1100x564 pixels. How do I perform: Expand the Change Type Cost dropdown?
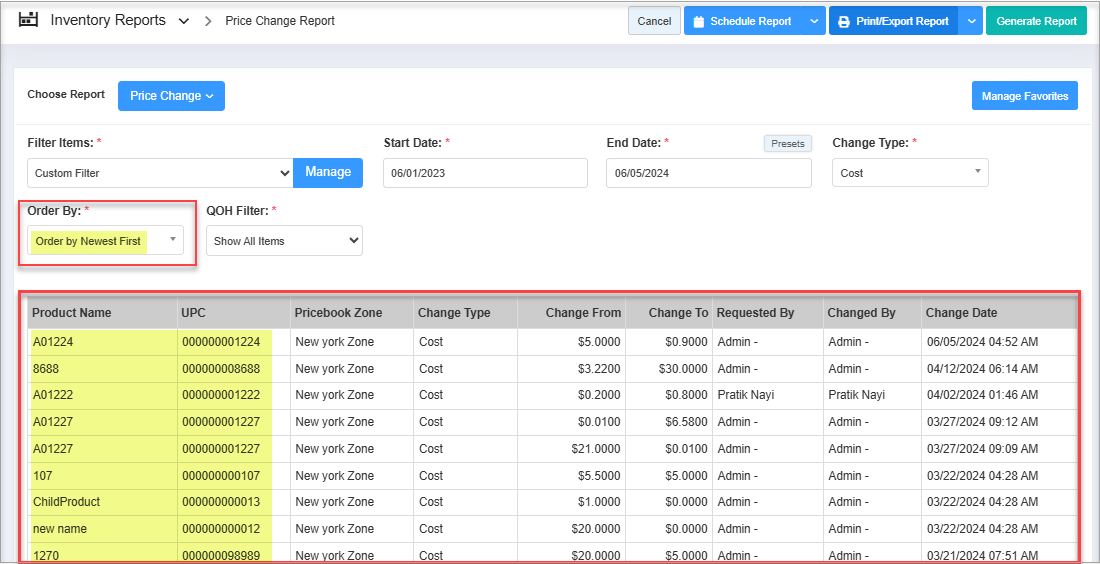909,173
